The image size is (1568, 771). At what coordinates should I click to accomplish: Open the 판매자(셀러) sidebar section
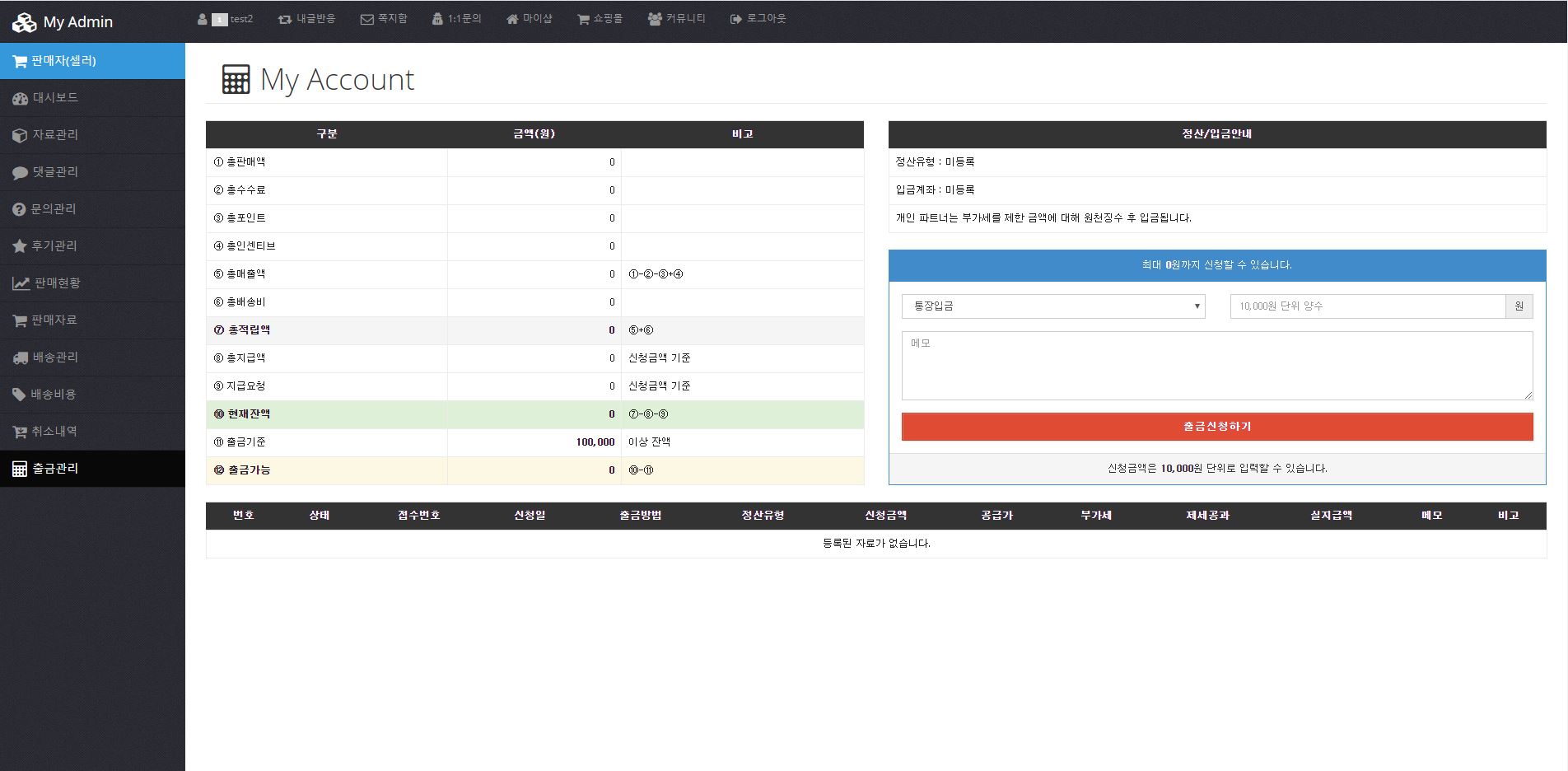(x=92, y=61)
